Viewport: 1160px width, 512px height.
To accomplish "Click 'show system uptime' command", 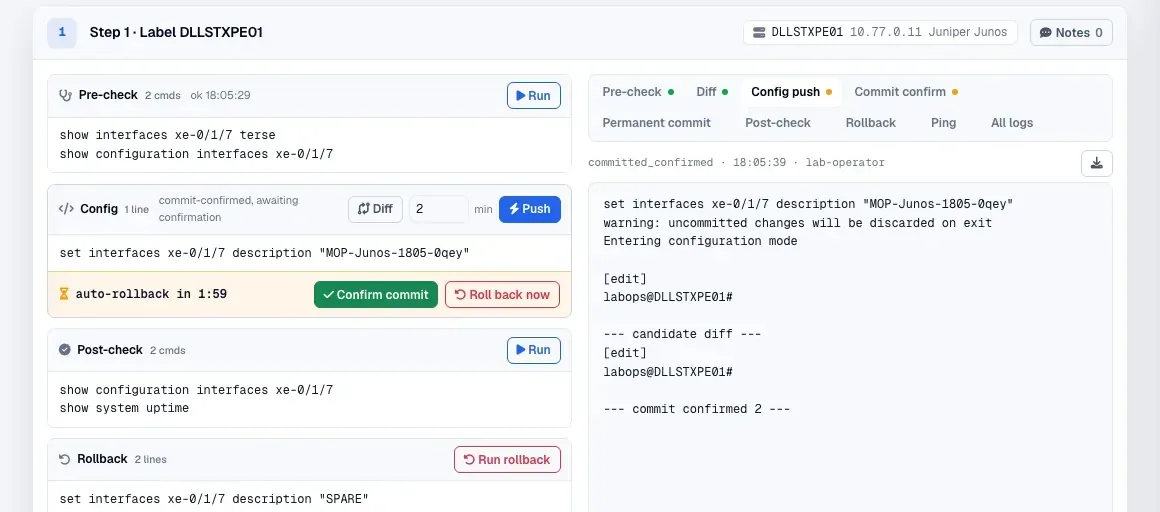I will (124, 408).
